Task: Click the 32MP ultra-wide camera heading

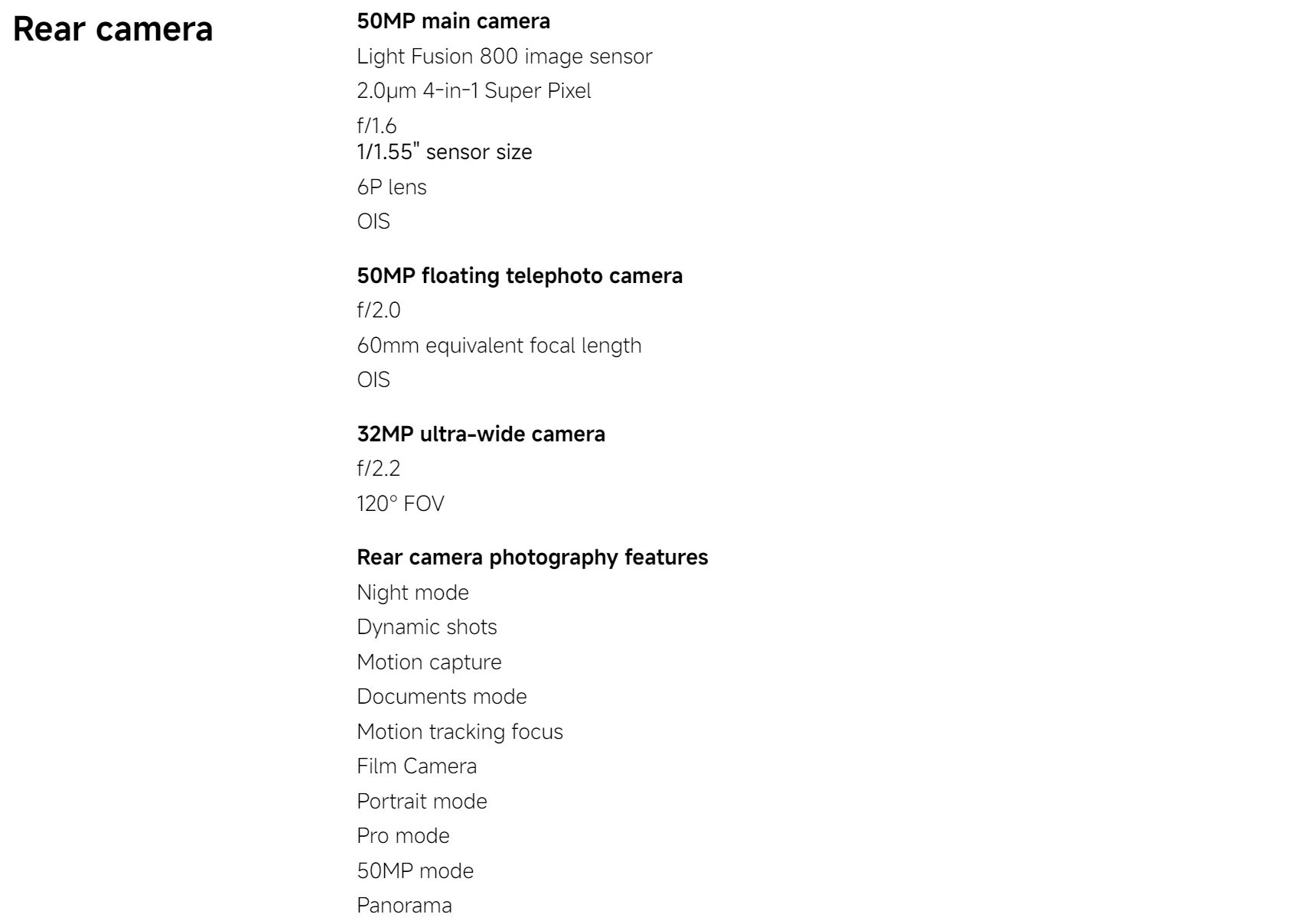Action: (481, 434)
